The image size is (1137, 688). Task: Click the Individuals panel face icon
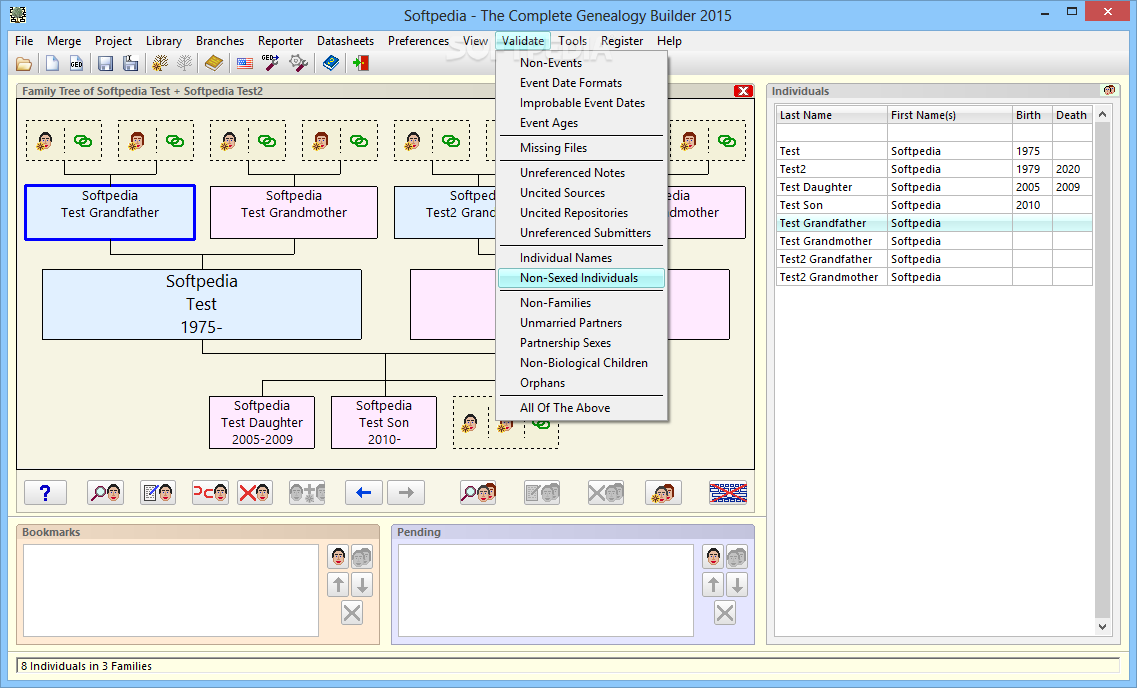pos(1109,91)
